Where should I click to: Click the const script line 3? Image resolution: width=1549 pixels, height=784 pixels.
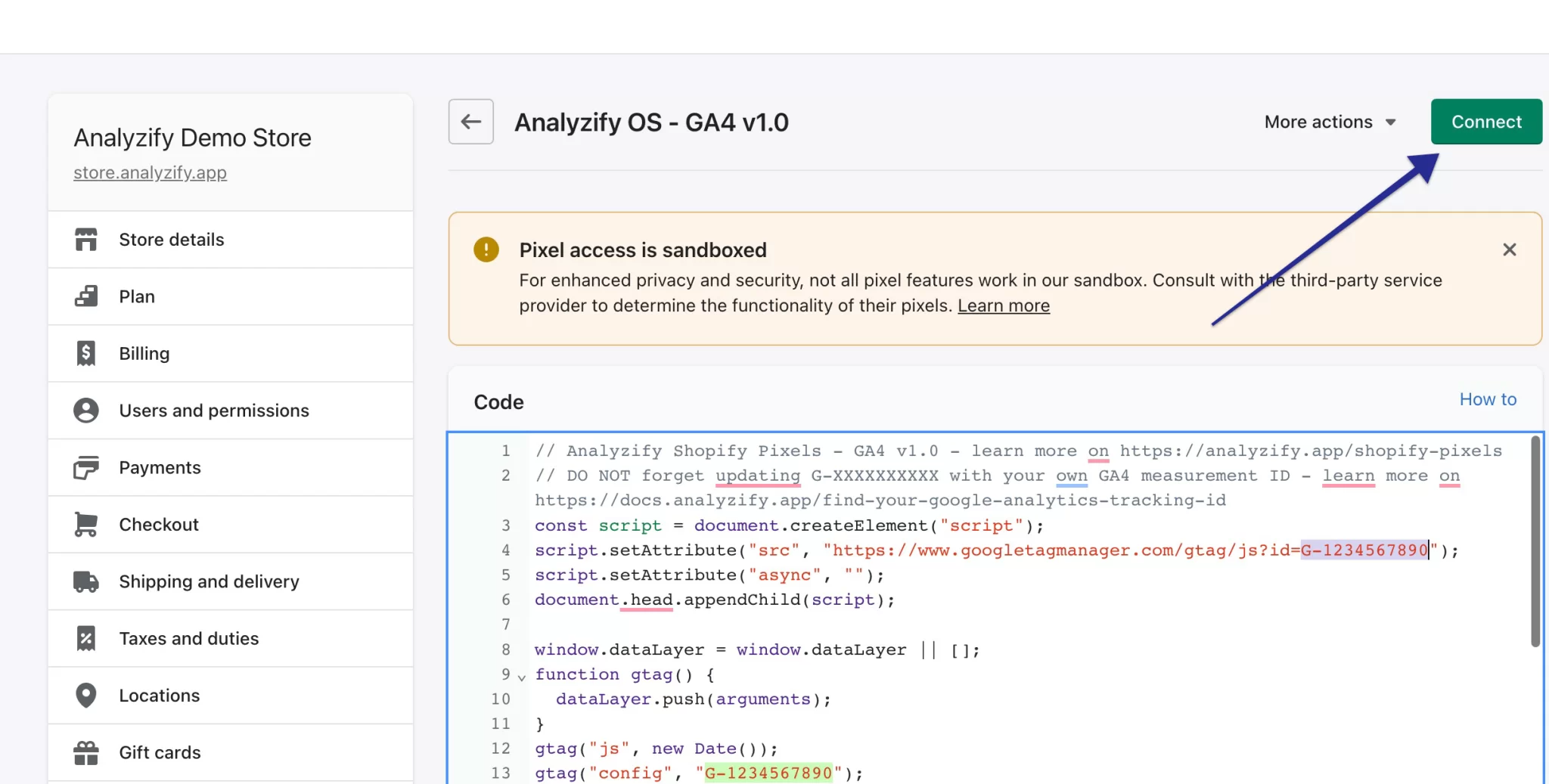(x=789, y=525)
